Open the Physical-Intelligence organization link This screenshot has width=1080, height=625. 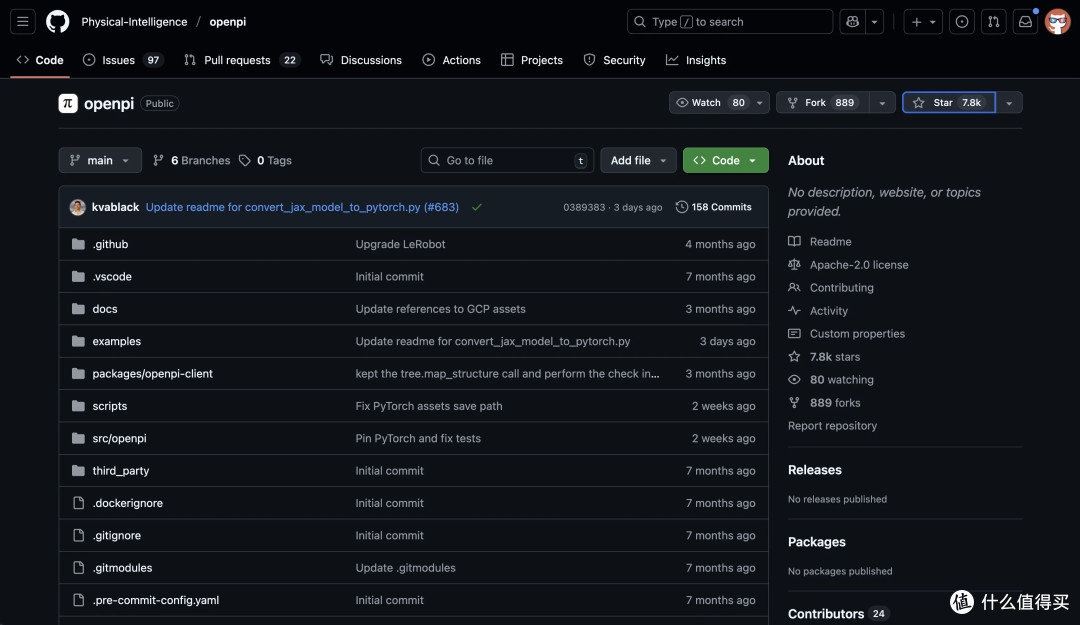click(x=134, y=22)
